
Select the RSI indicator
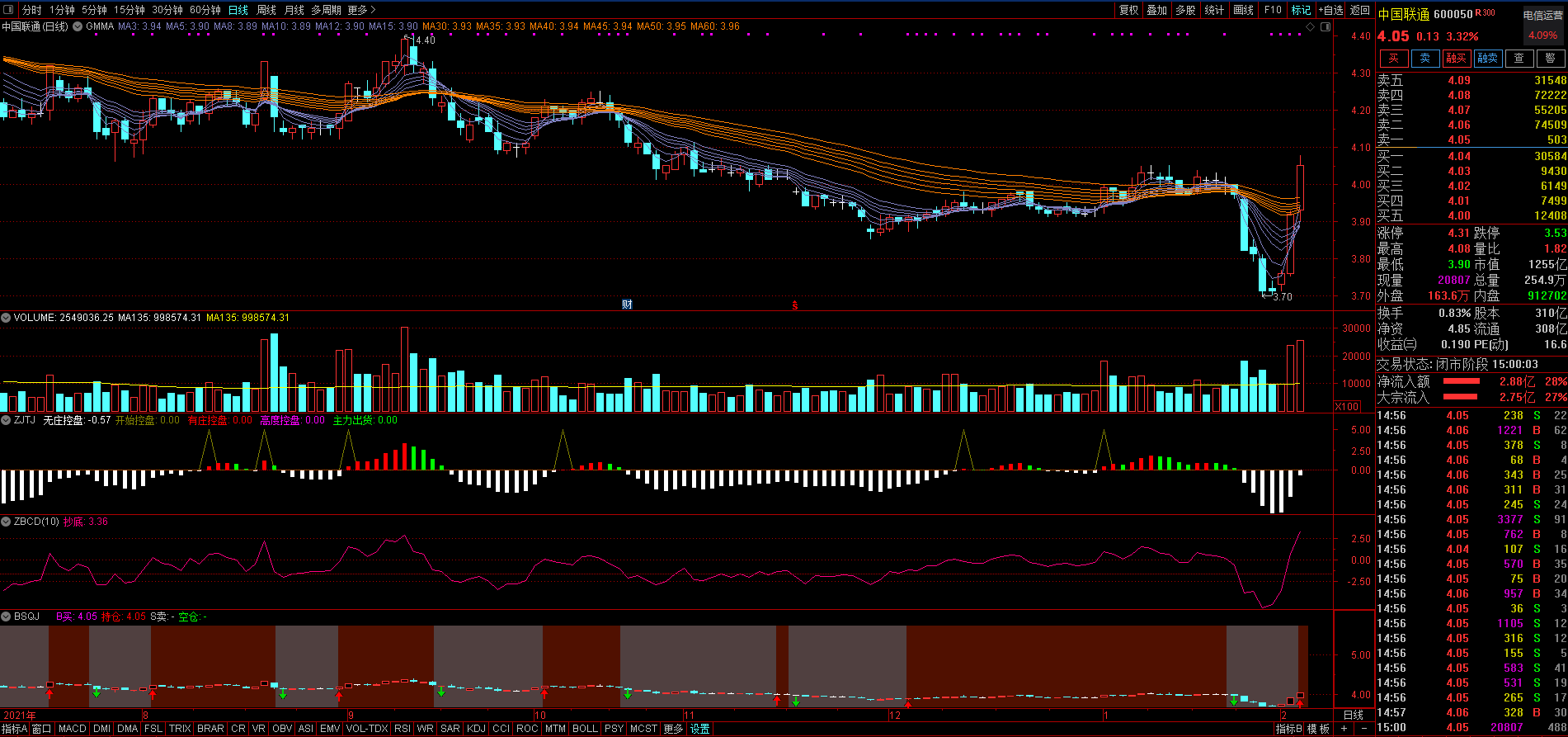coord(403,729)
